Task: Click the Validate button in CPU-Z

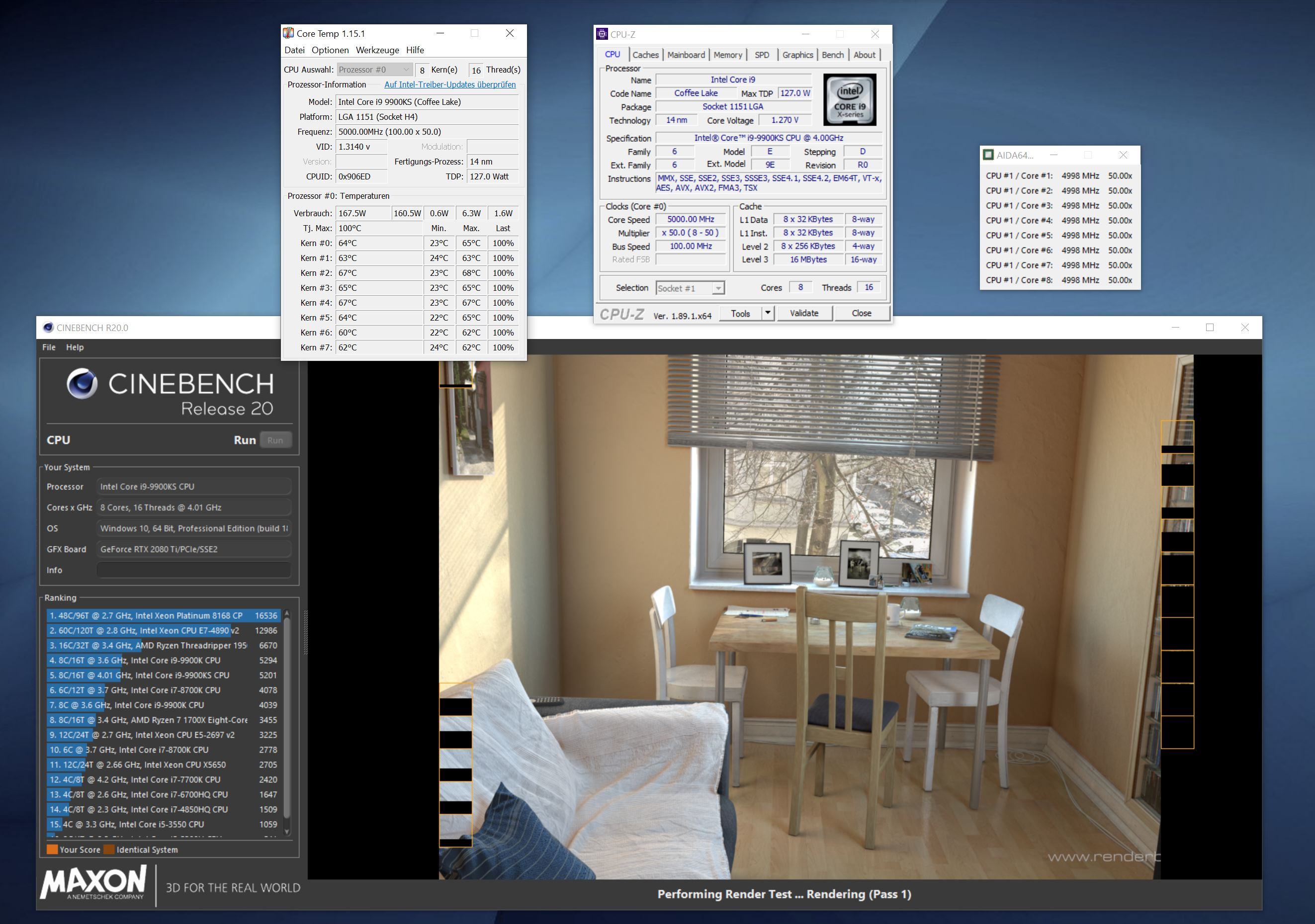Action: 803,313
